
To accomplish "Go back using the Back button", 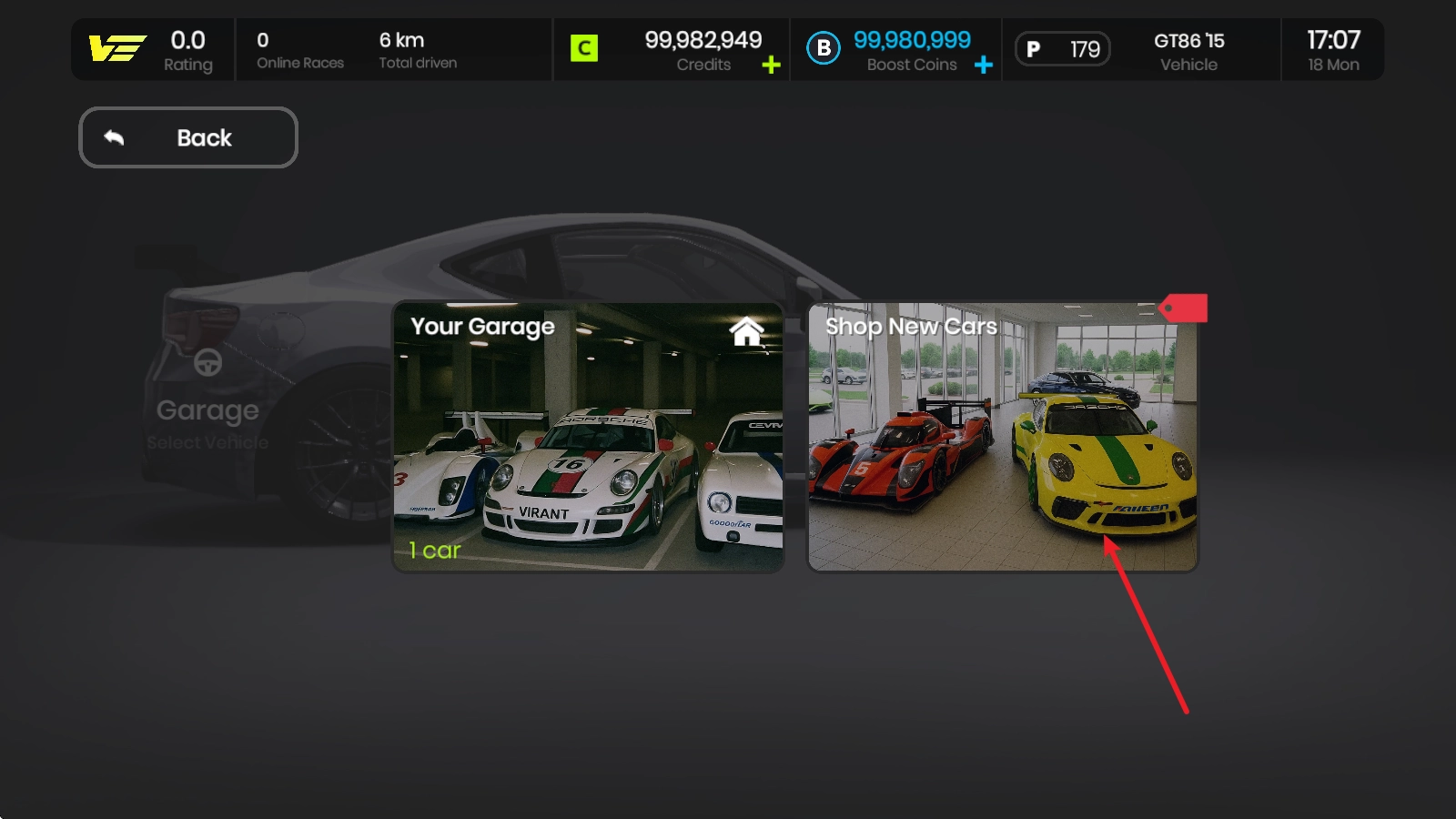I will tap(188, 137).
